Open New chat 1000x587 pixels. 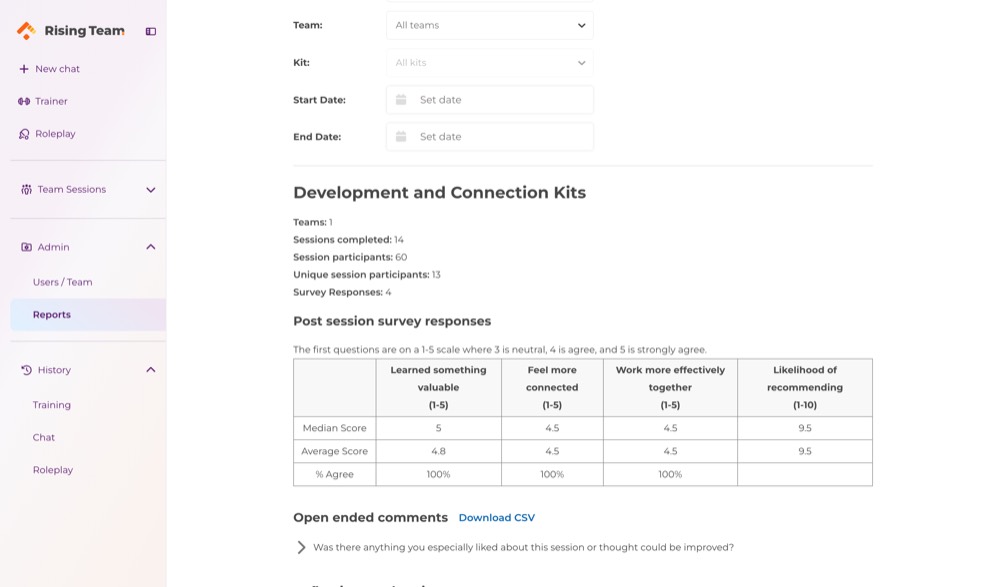pyautogui.click(x=57, y=69)
